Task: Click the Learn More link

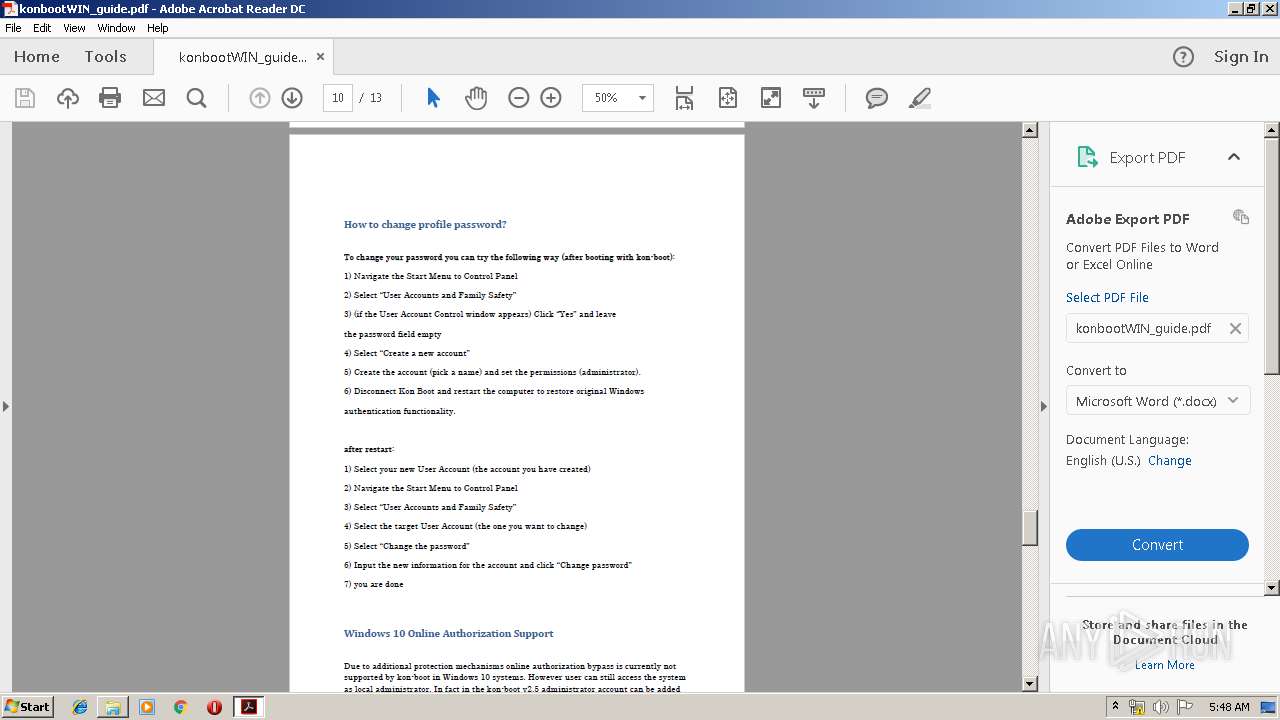Action: point(1164,665)
